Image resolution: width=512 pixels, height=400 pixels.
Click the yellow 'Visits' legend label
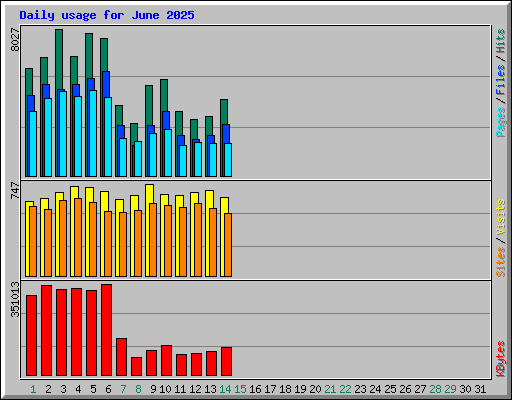coord(501,217)
